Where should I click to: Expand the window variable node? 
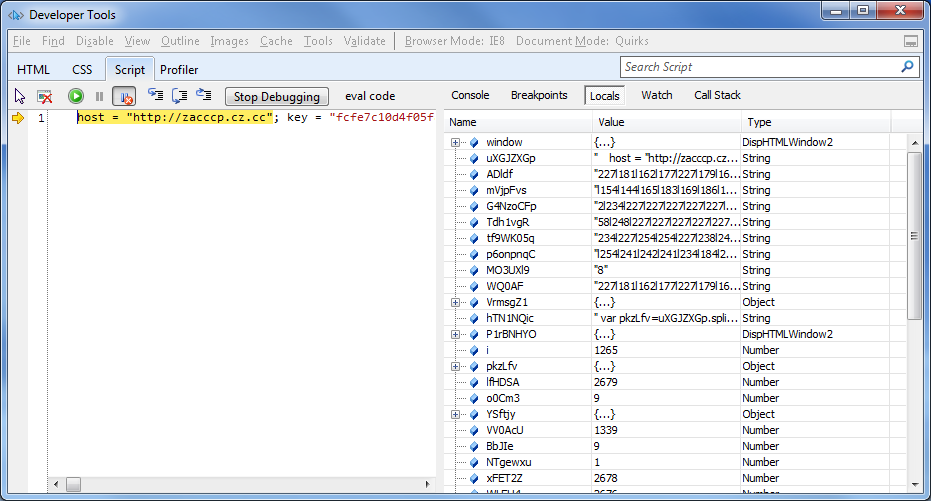(456, 142)
